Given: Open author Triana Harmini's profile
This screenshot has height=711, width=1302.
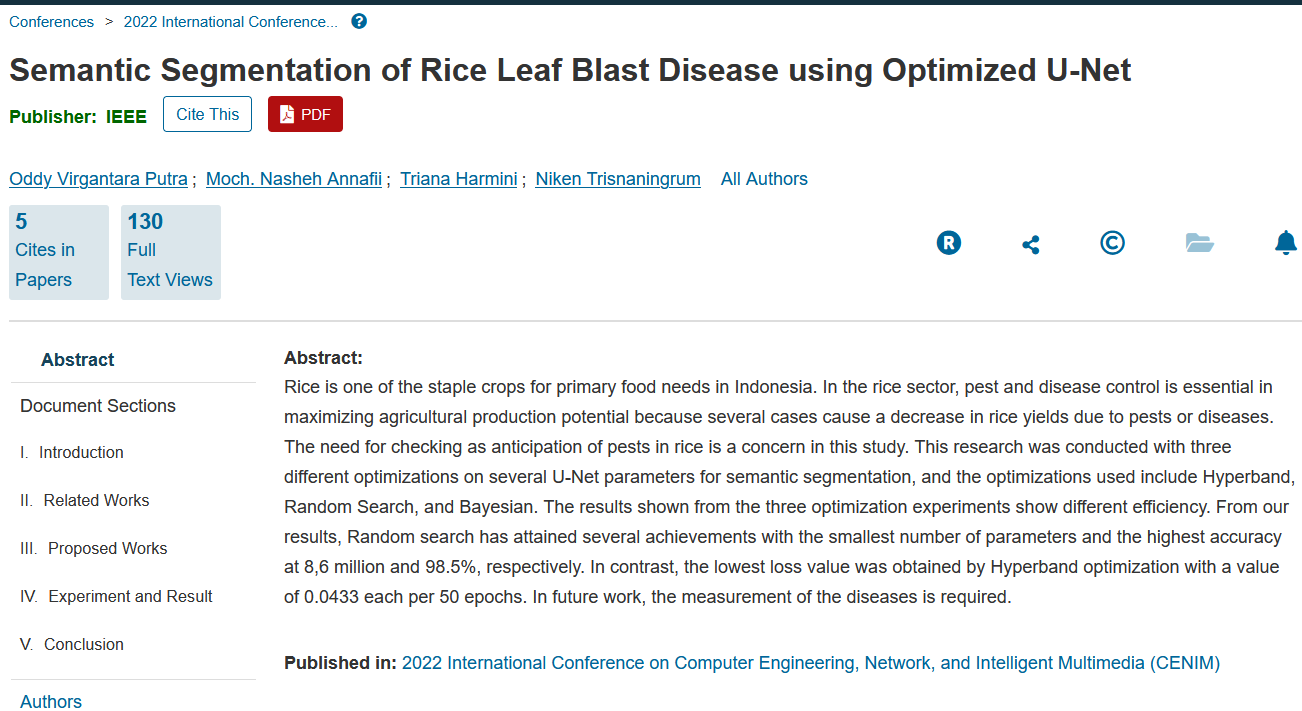Looking at the screenshot, I should (458, 179).
